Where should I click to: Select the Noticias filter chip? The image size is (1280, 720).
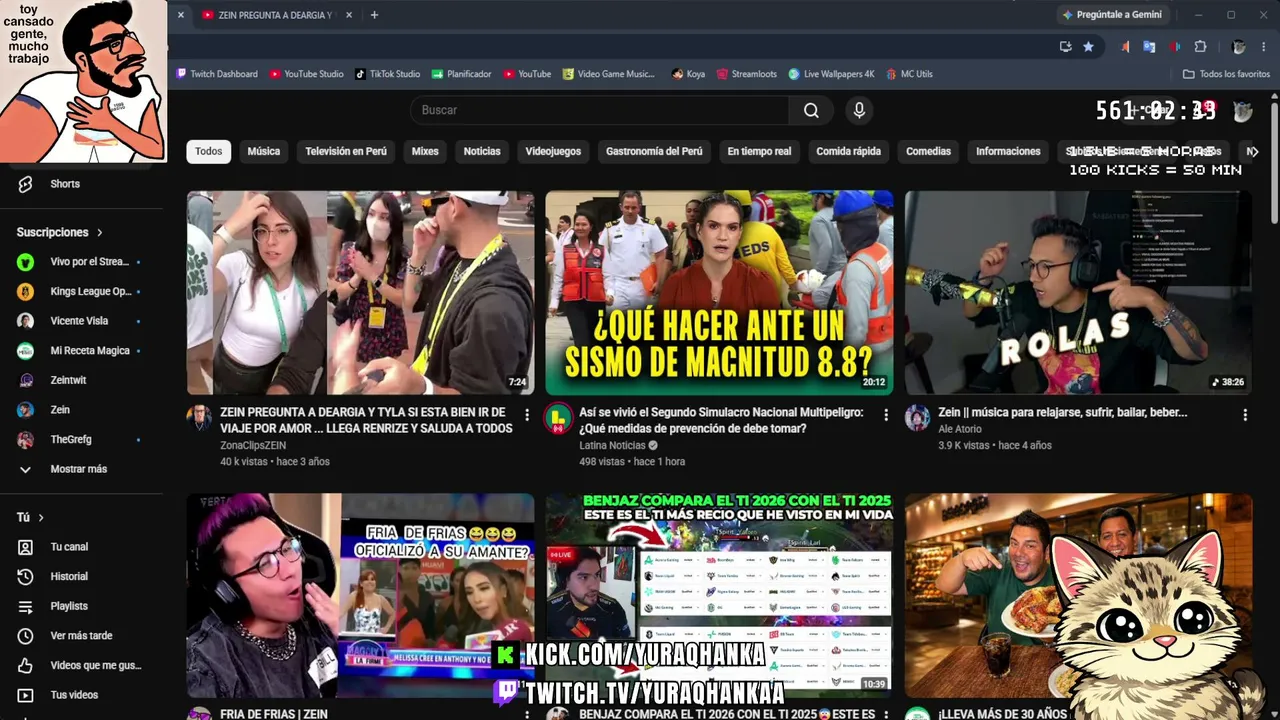click(x=482, y=151)
